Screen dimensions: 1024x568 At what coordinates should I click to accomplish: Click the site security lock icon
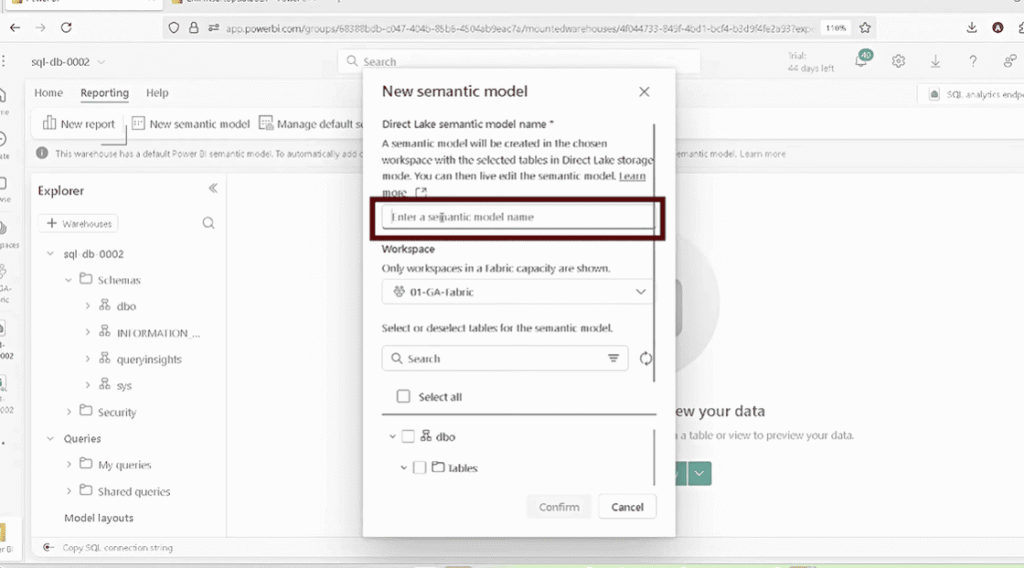point(193,28)
